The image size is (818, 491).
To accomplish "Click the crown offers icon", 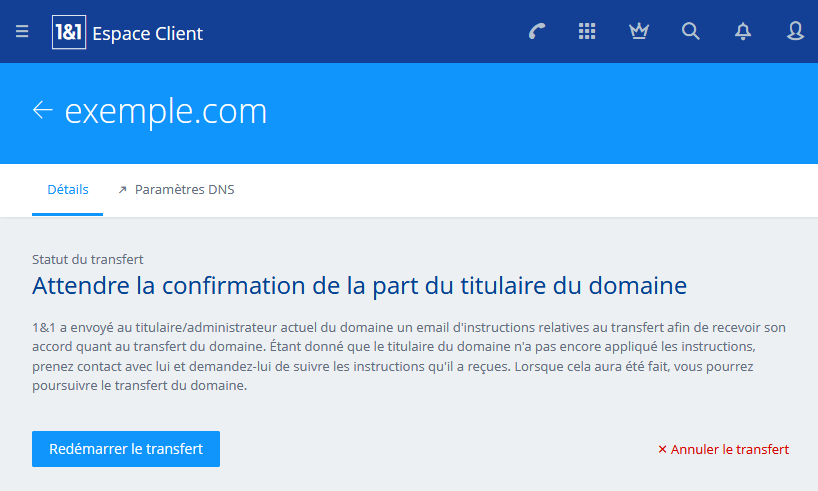I will [639, 31].
